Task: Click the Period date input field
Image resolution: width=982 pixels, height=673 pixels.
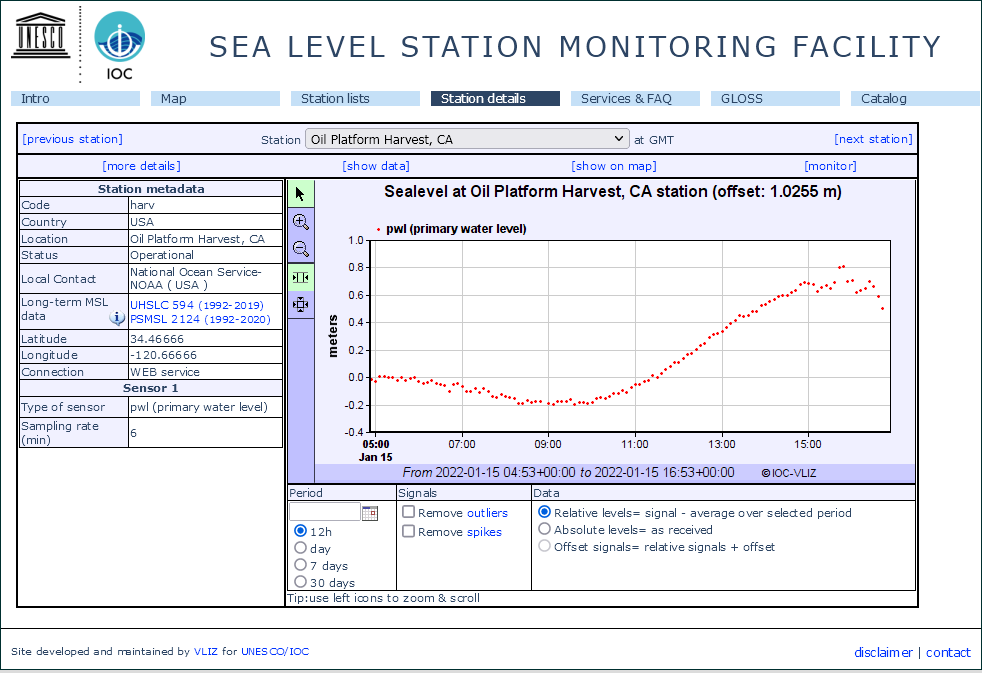Action: (x=325, y=512)
